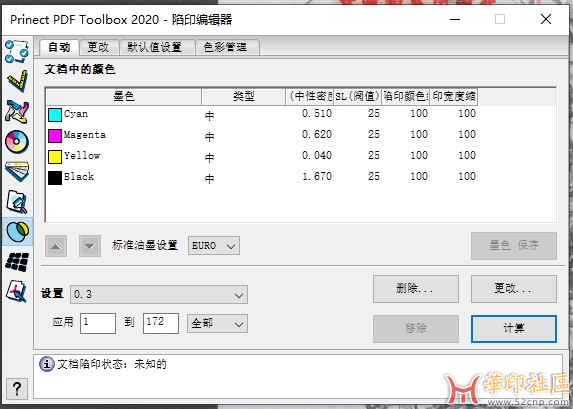573x409 pixels.
Task: Click the 陷印颜色 column header
Action: (406, 96)
